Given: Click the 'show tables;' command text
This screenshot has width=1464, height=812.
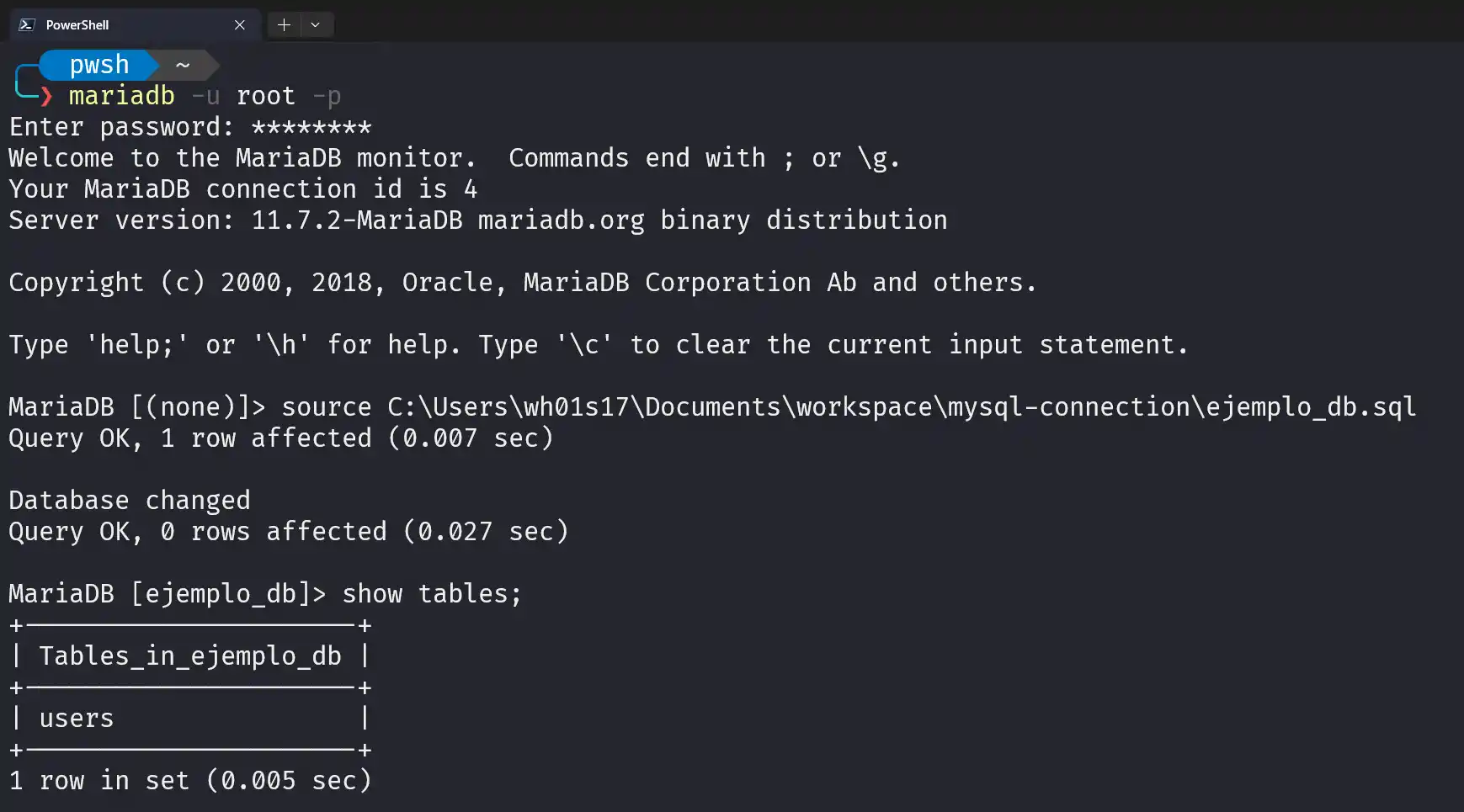Looking at the screenshot, I should 432,594.
